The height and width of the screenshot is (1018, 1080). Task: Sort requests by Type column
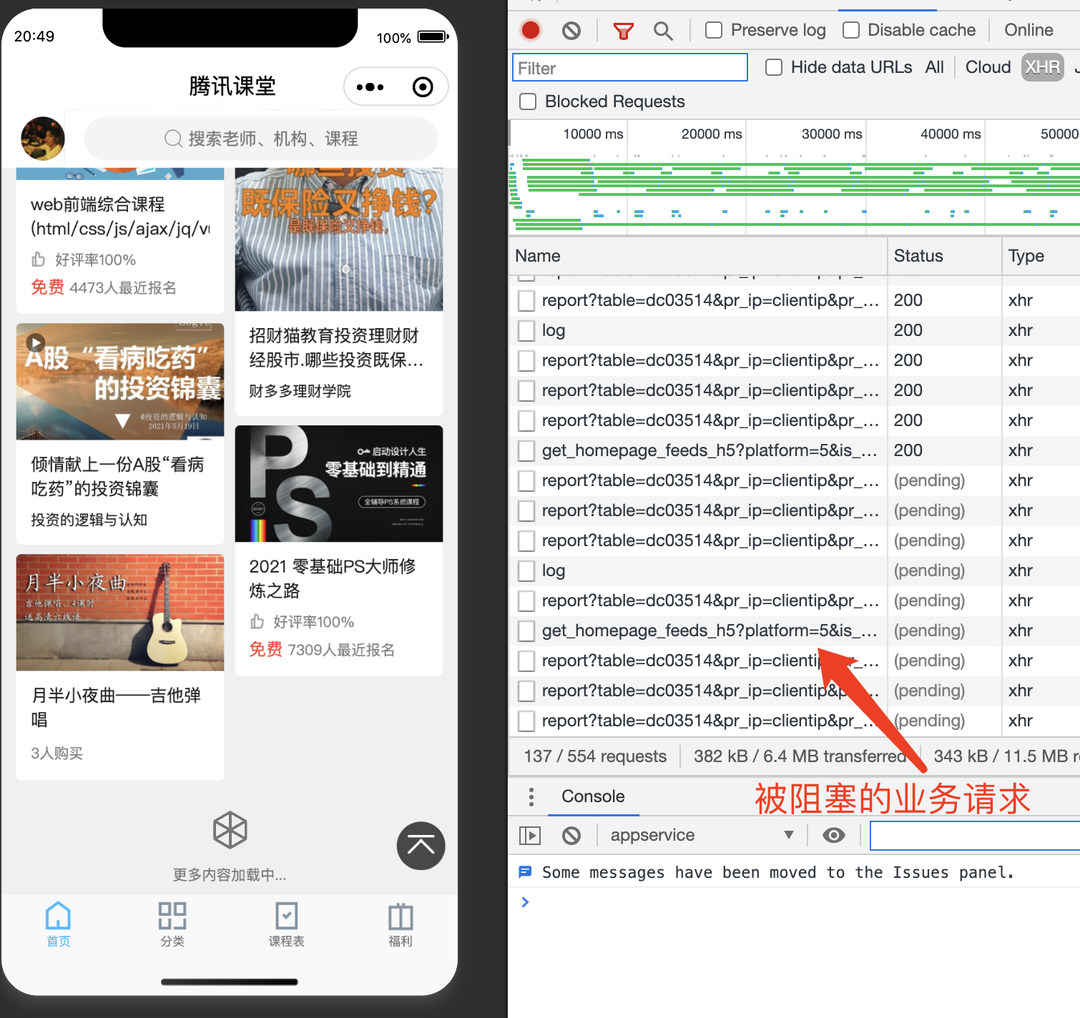pos(1041,256)
